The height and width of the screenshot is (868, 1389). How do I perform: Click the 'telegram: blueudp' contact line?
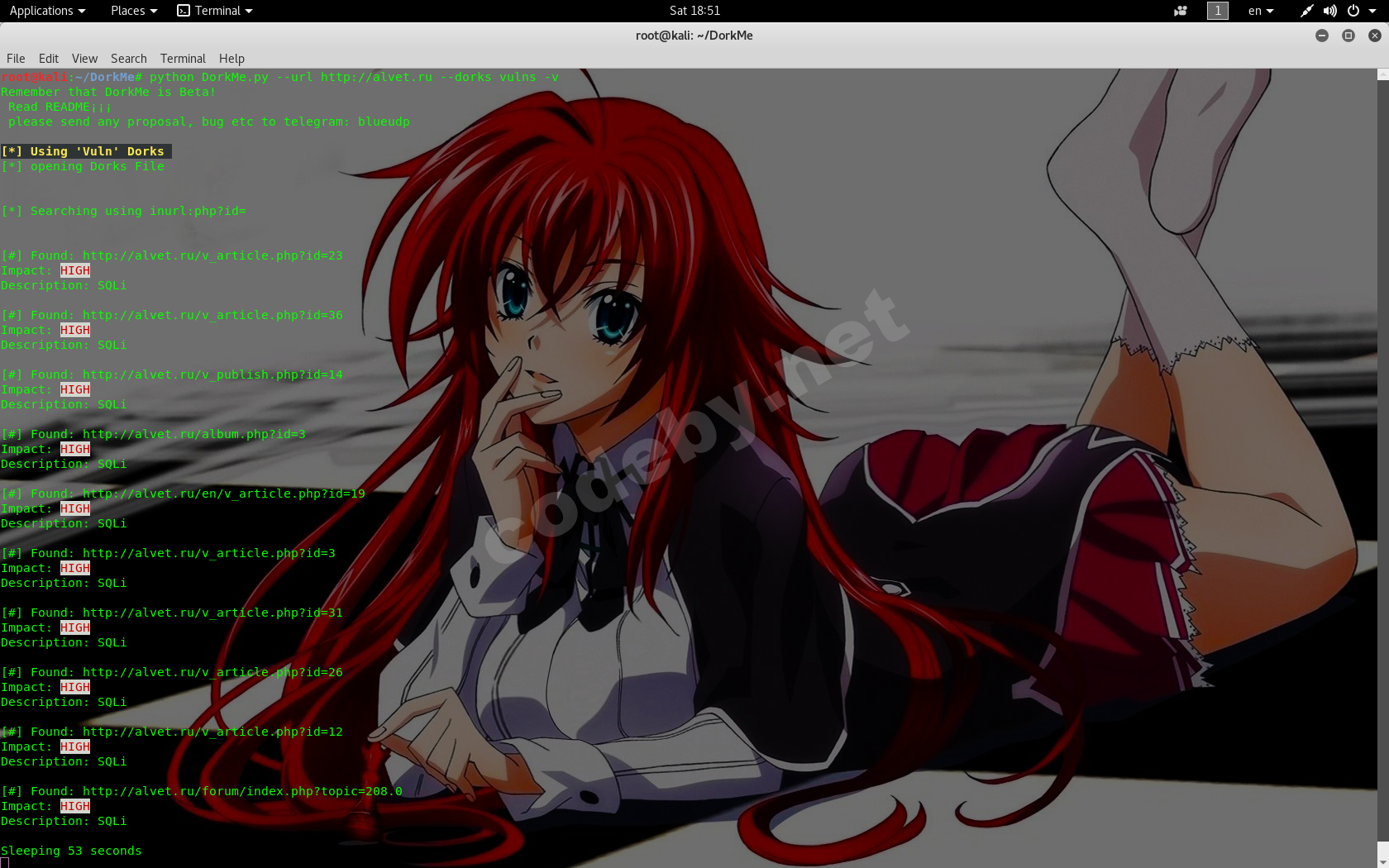tap(209, 122)
